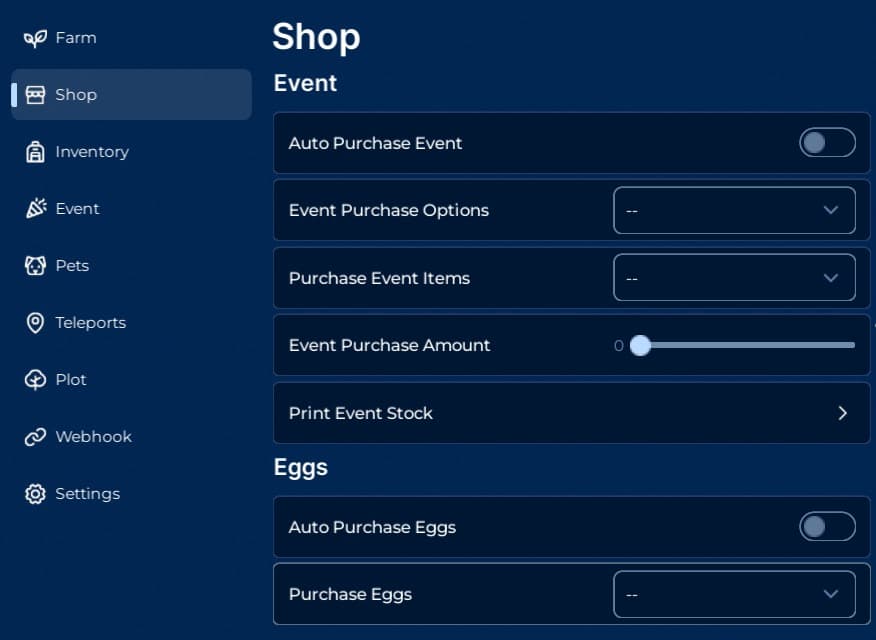Click the Farm leaf icon
This screenshot has width=876, height=640.
tap(35, 38)
